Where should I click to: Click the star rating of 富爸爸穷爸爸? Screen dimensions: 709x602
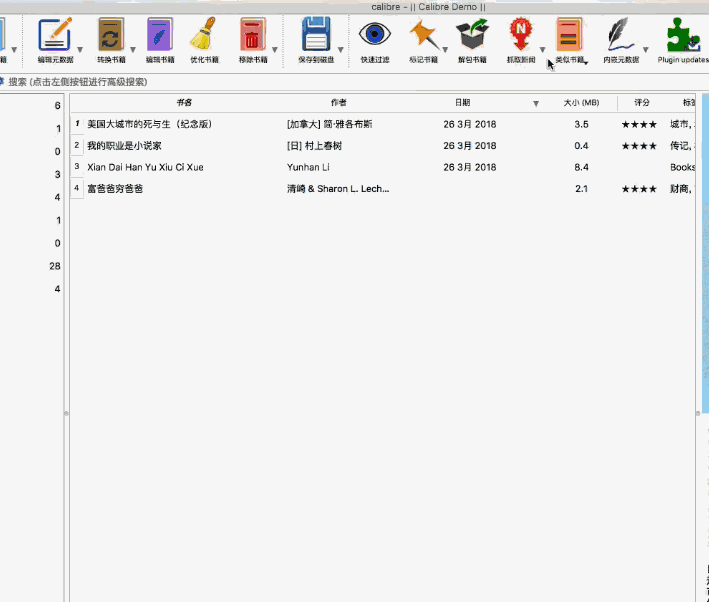point(639,189)
